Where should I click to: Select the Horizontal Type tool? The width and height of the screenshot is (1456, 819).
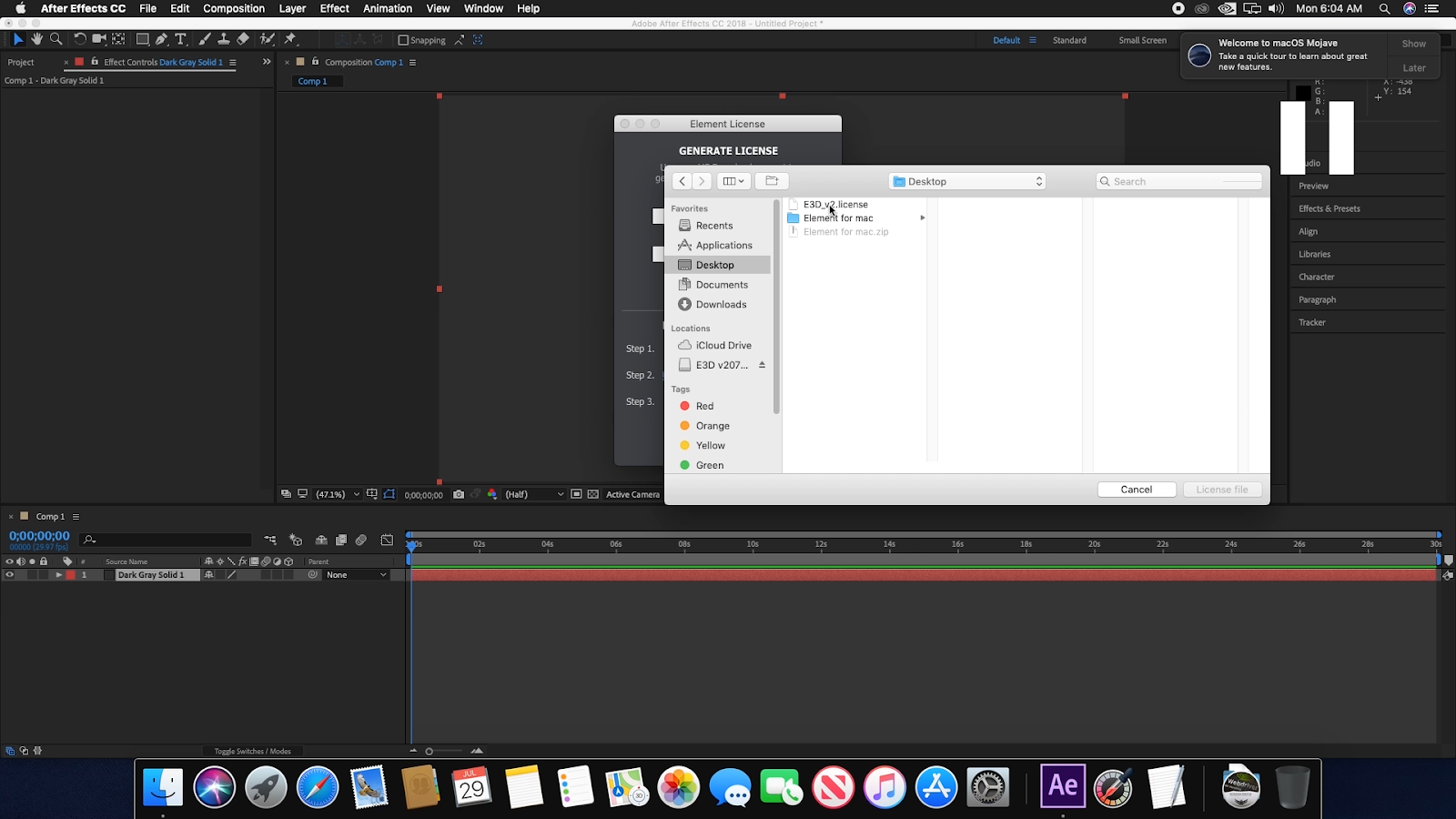click(x=180, y=39)
